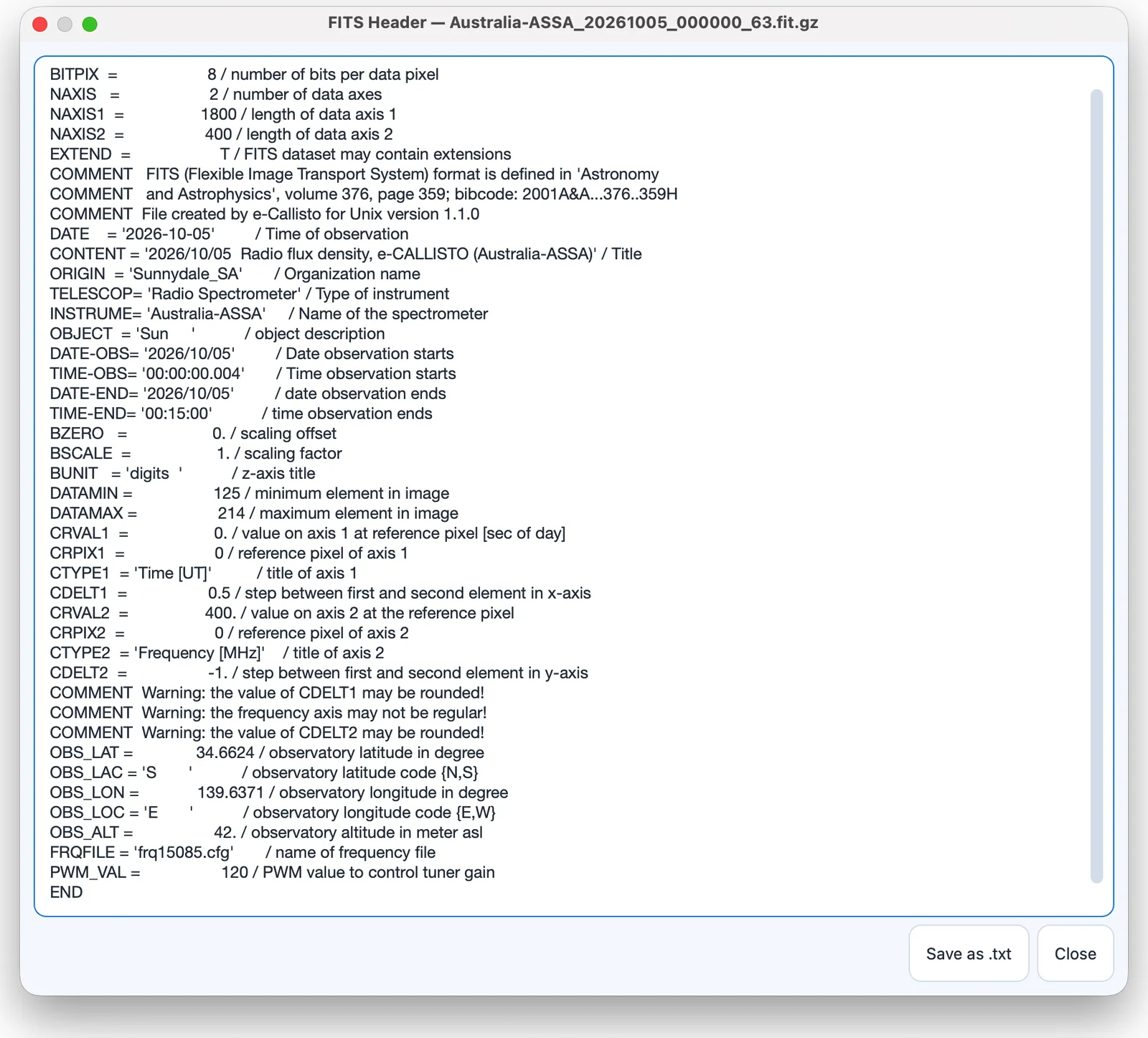Click the vertical scrollbar of header text
This screenshot has height=1038, width=1148.
1096,486
